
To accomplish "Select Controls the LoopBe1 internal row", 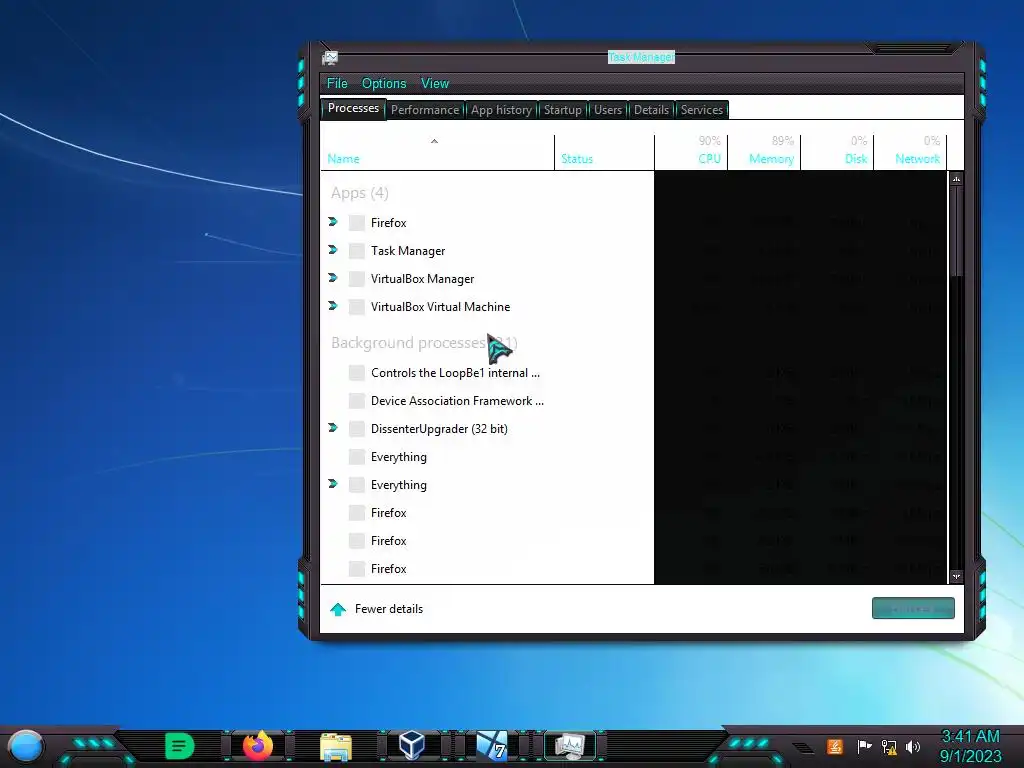I will click(x=633, y=373).
